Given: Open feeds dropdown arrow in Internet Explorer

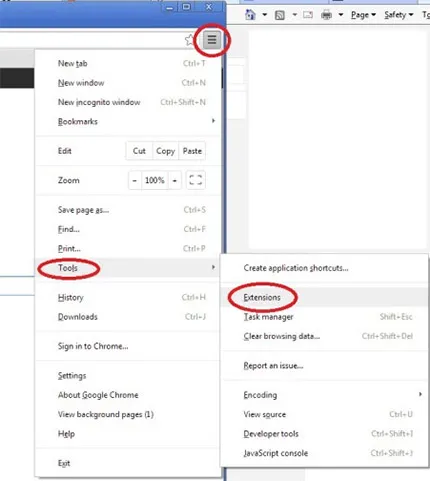Looking at the screenshot, I should click(x=294, y=15).
